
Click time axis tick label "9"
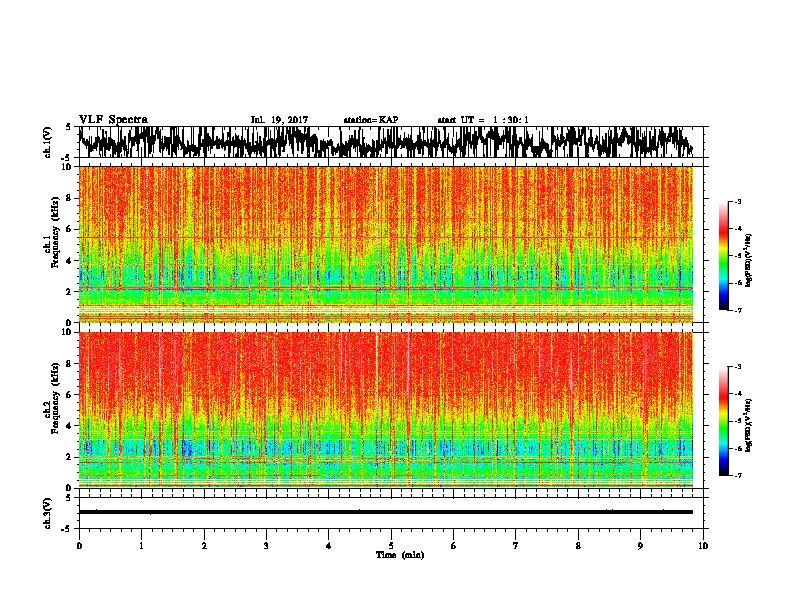point(640,546)
